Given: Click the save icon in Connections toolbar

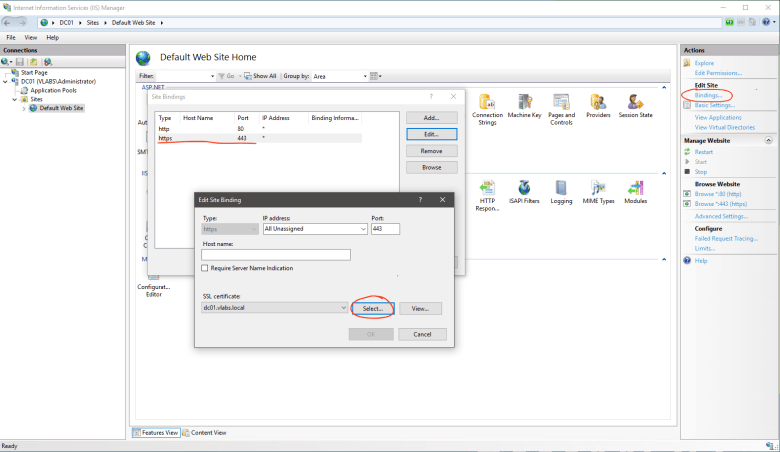Looking at the screenshot, I should (20, 62).
